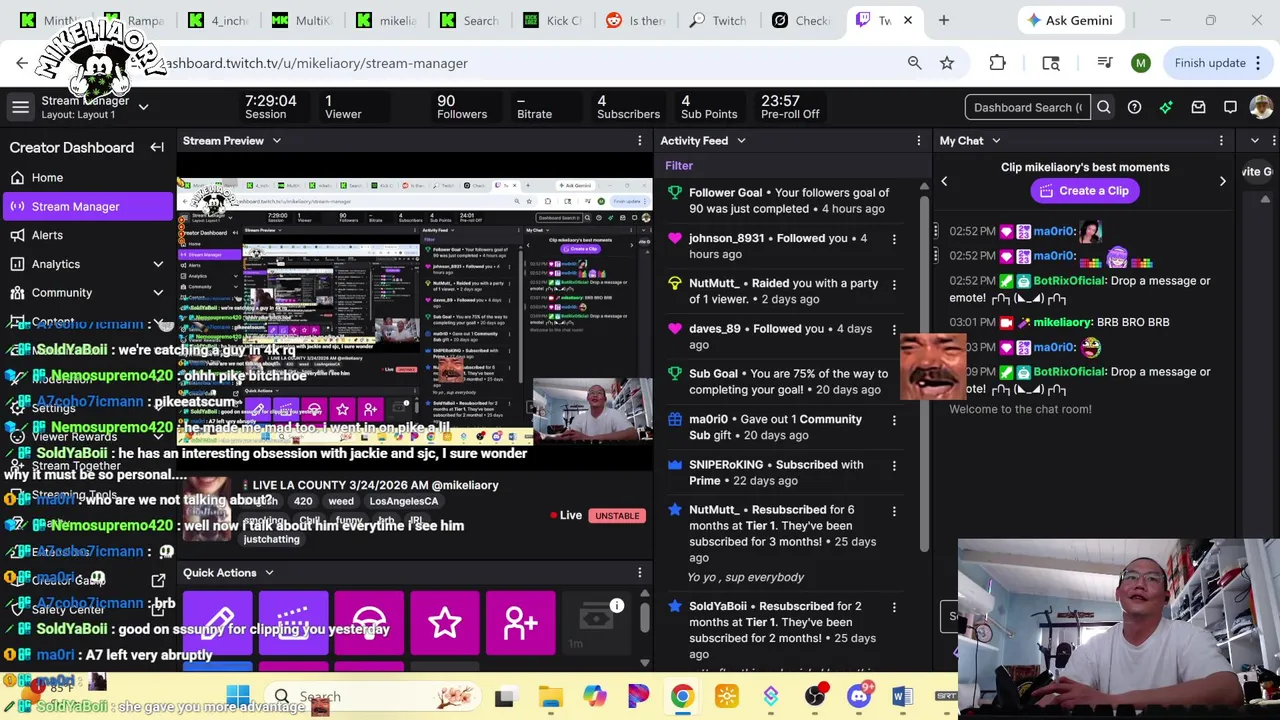
Task: Open options for NutMutt_ raid event
Action: (894, 284)
